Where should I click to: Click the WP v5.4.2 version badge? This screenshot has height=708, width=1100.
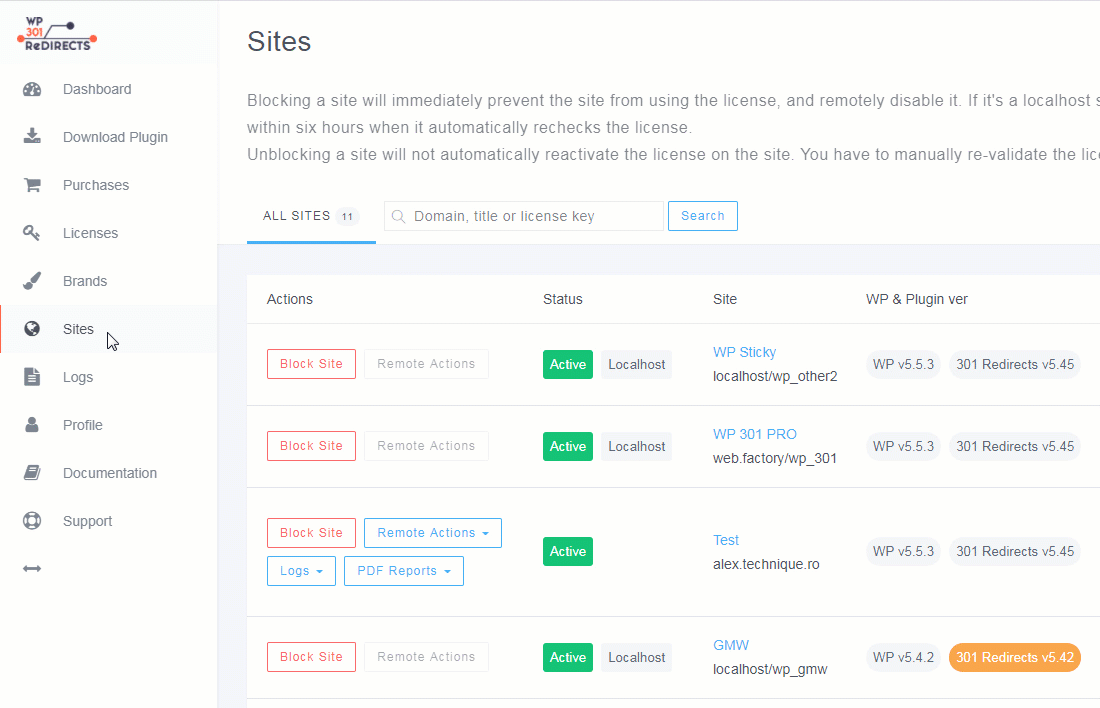[903, 657]
